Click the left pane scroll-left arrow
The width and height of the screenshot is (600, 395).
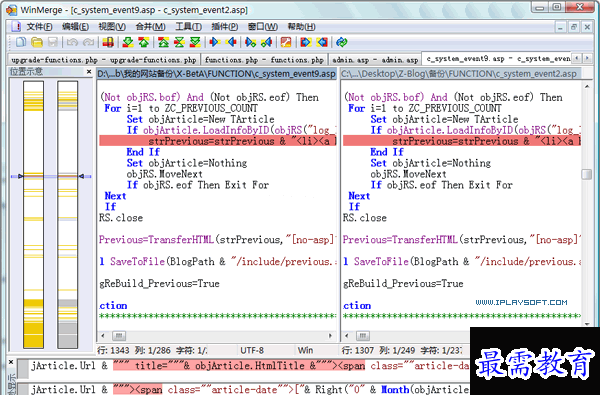(103, 336)
